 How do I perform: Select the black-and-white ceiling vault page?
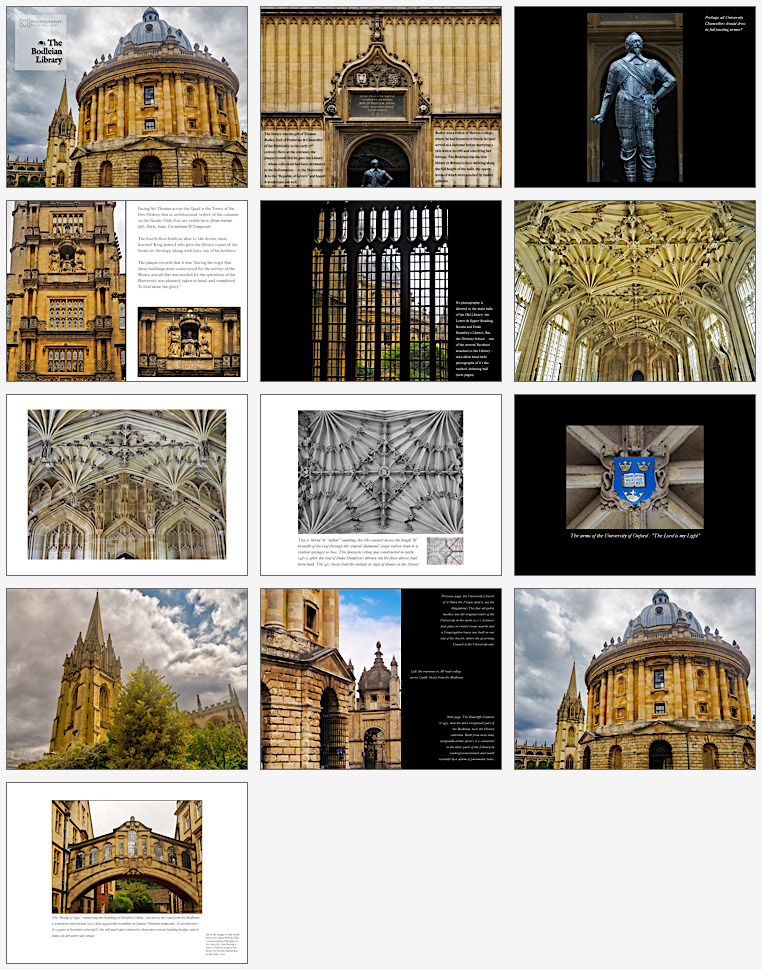[x=381, y=485]
